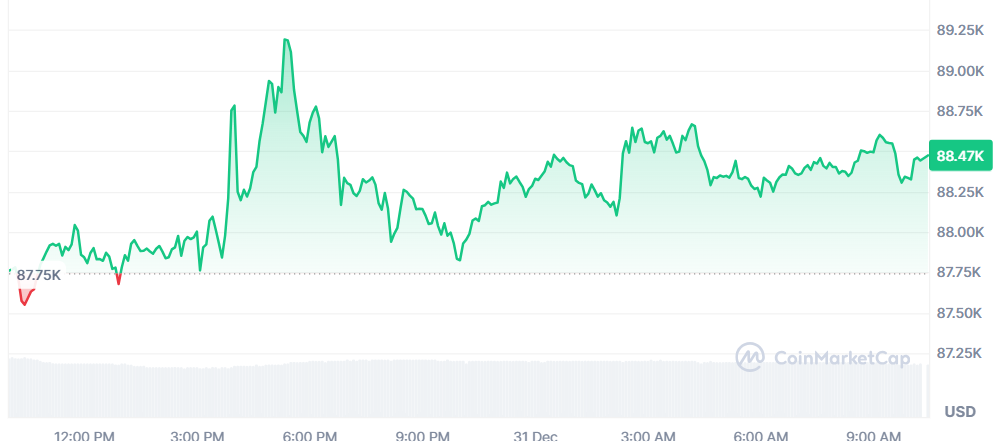Click the highest peak of the price line
995x442 pixels.
pos(286,40)
